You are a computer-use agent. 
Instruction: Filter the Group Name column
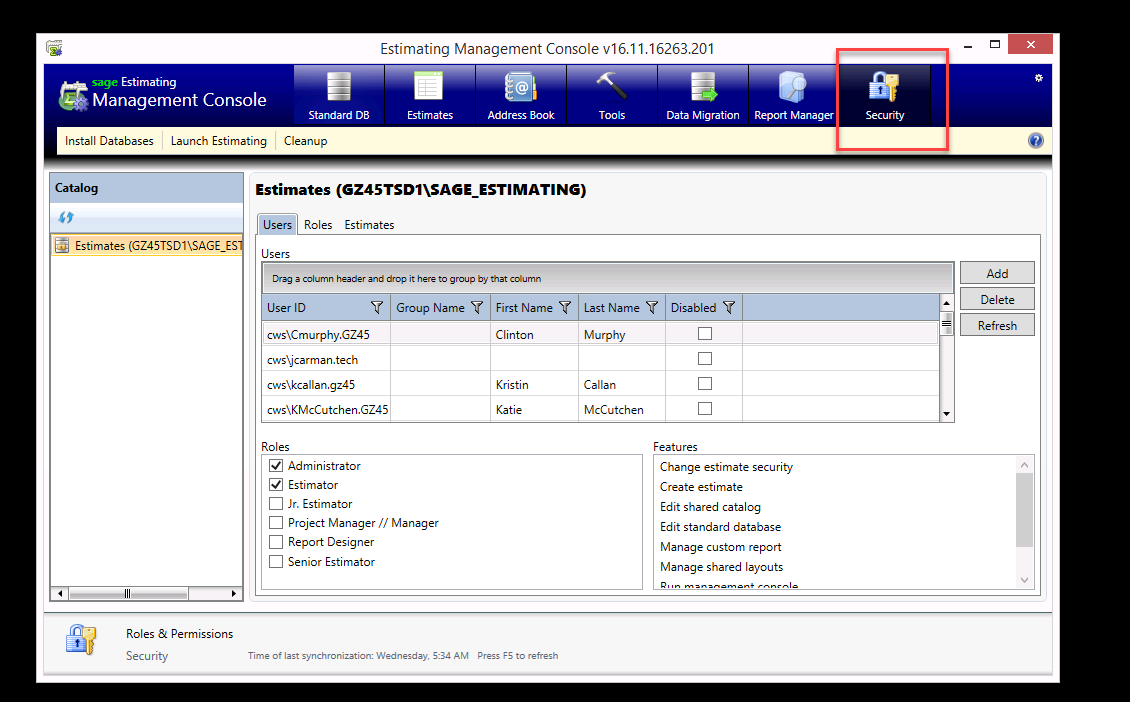[476, 308]
